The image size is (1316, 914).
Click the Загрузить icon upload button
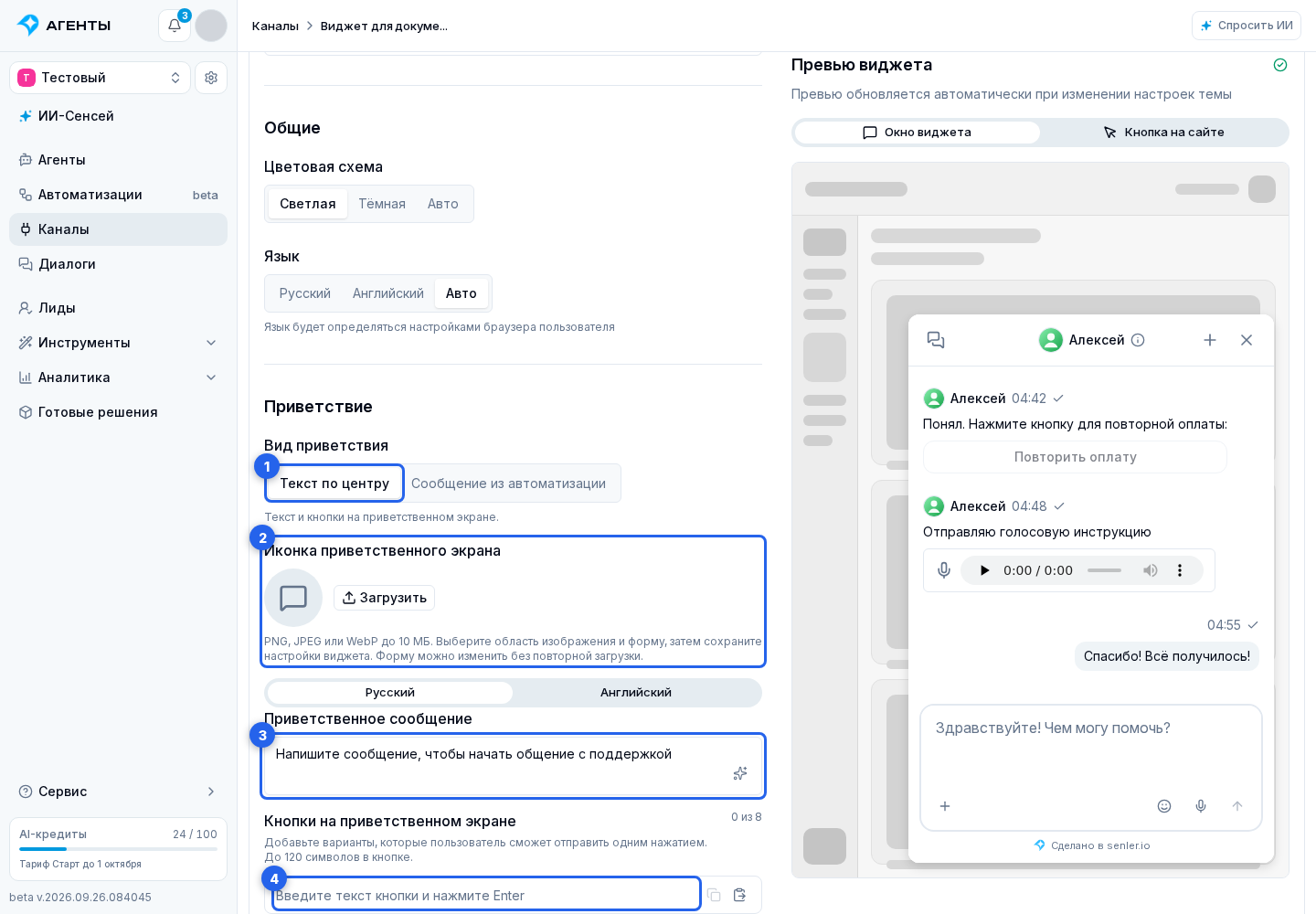pos(384,598)
